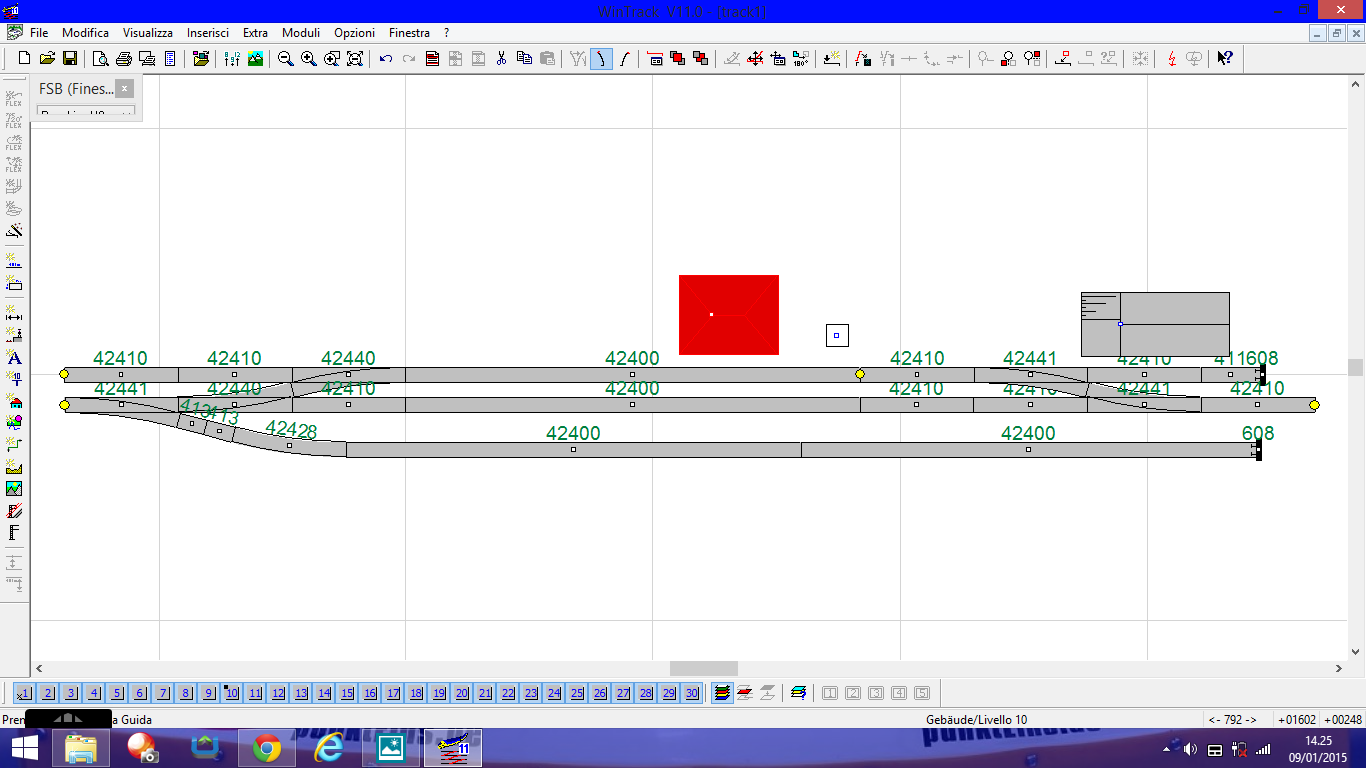Toggle show all layers stack icon
Screen dimensions: 1366x768
tap(722, 693)
